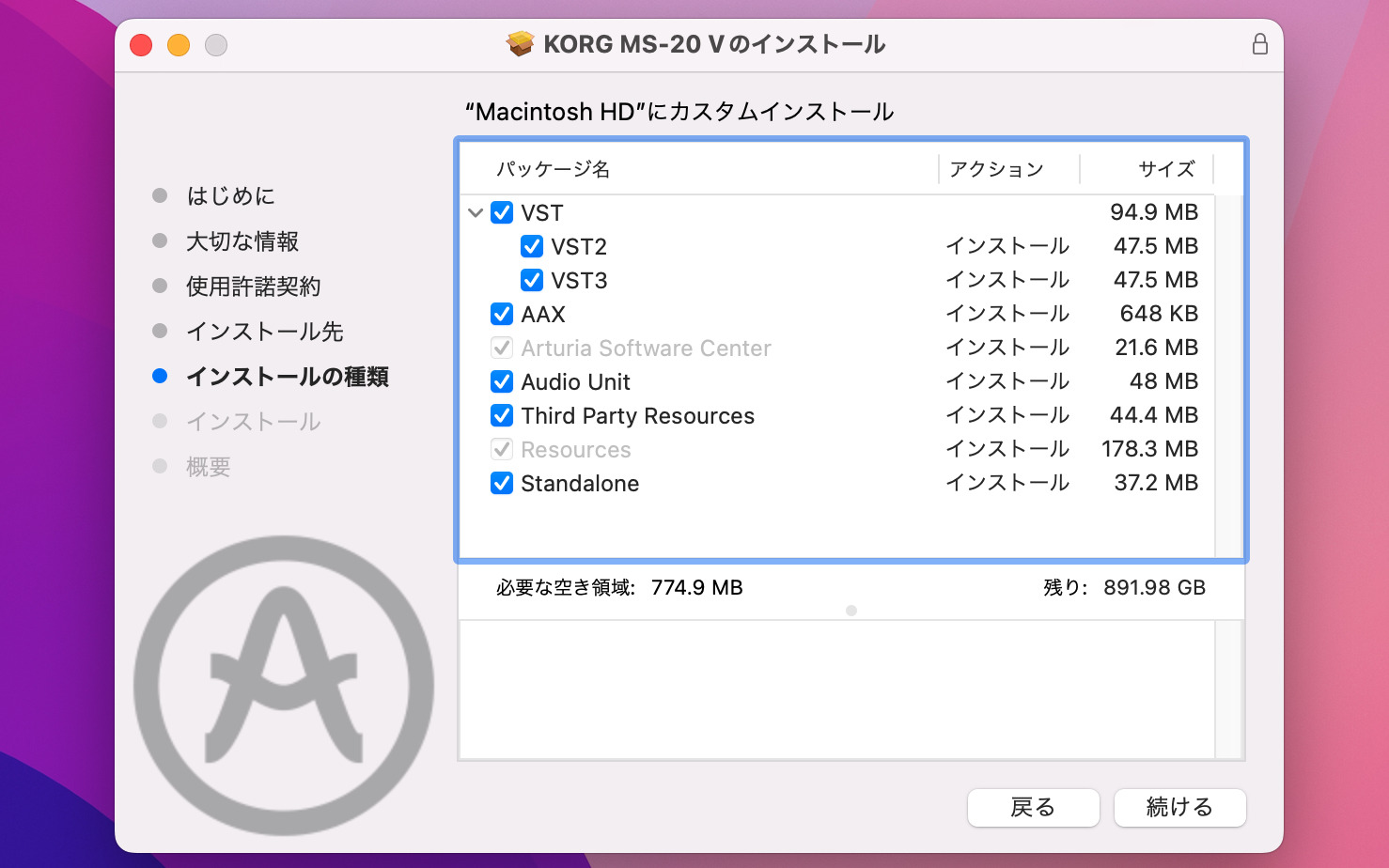Select the Third Party Resources label
Screen dimensions: 1389x868
tap(638, 416)
